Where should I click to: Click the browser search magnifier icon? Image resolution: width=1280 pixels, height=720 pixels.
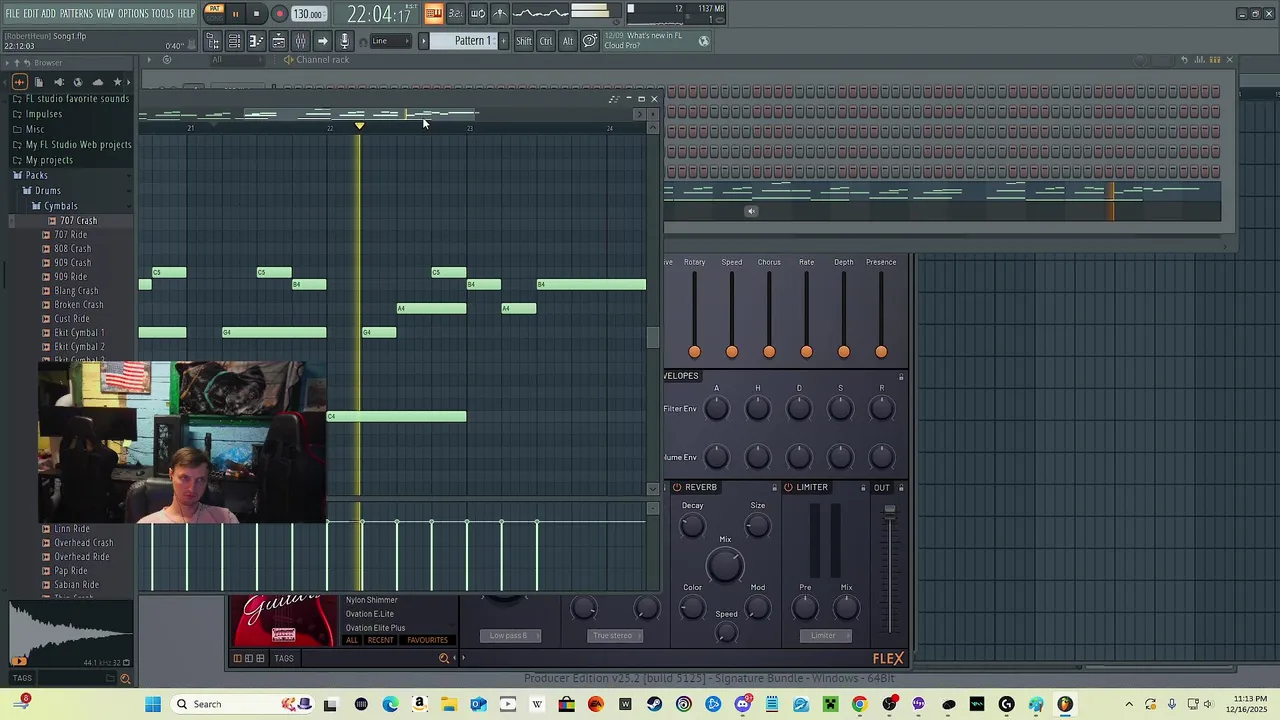click(x=125, y=679)
